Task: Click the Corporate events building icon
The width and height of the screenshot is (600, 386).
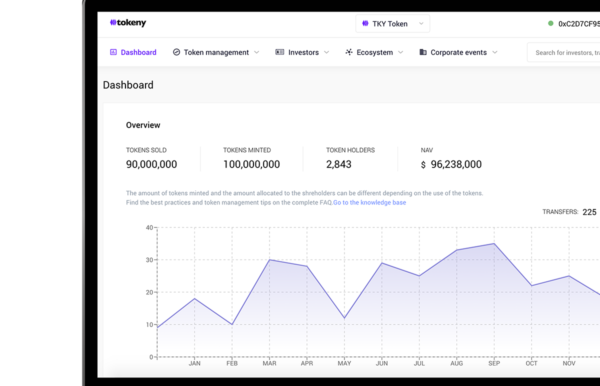Action: [423, 52]
